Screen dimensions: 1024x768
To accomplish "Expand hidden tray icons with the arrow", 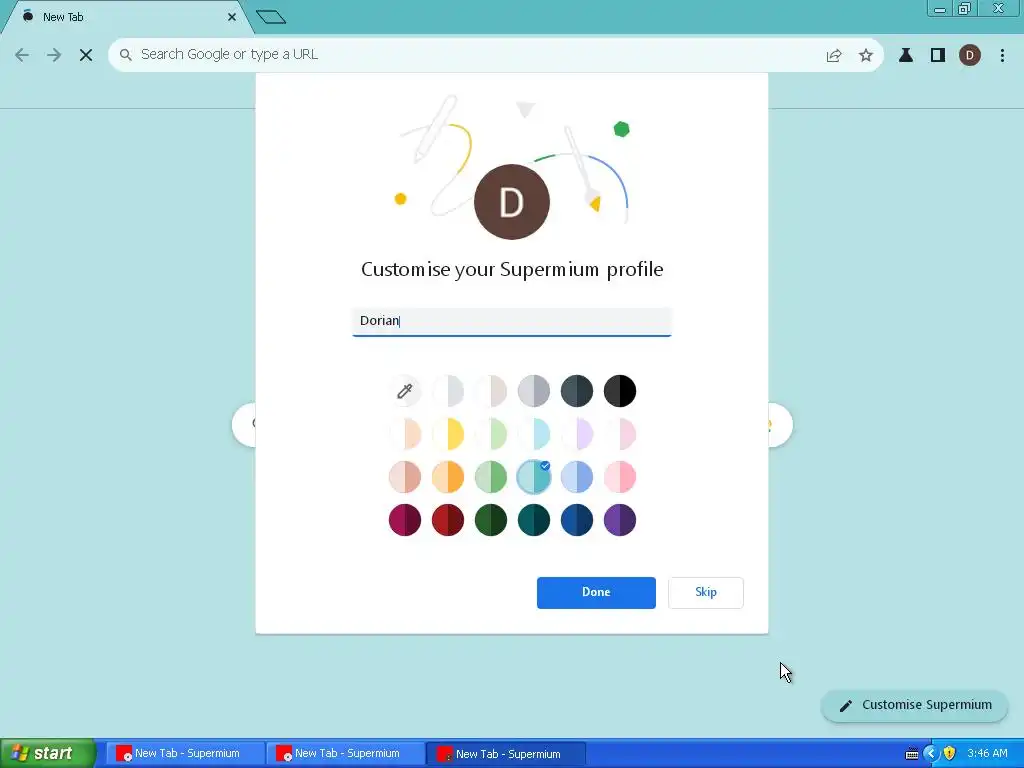I will (931, 754).
